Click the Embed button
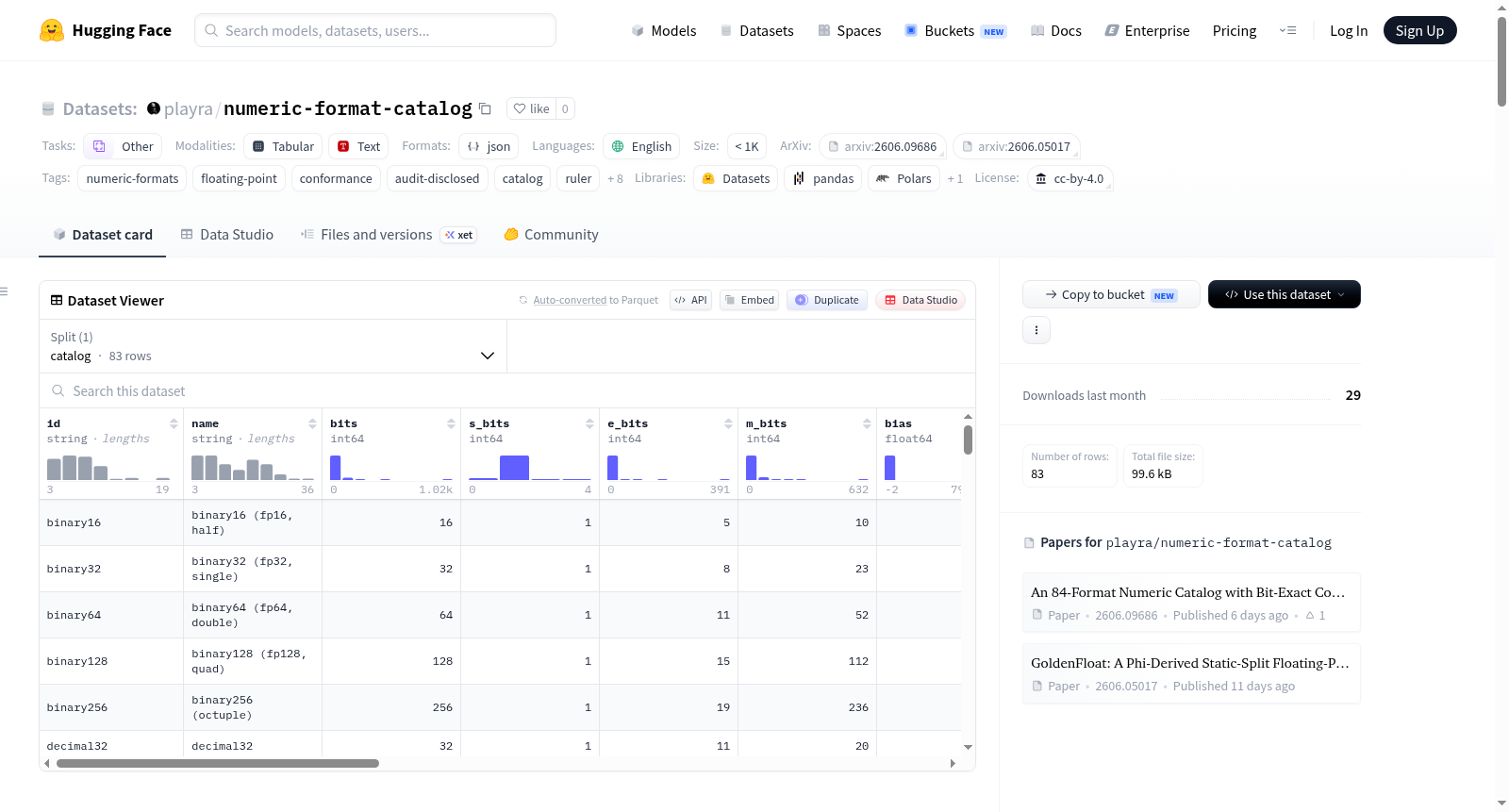 point(749,300)
